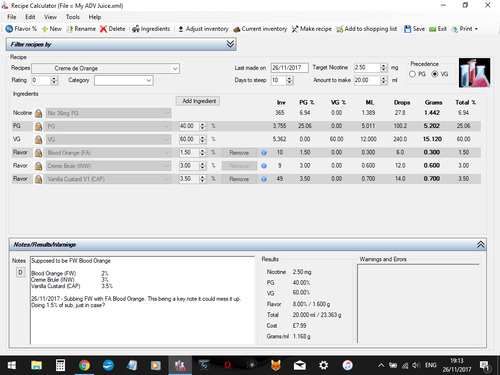Viewport: 500px width, 375px height.
Task: Adjust the VG percentage stepper
Action: 202,139
